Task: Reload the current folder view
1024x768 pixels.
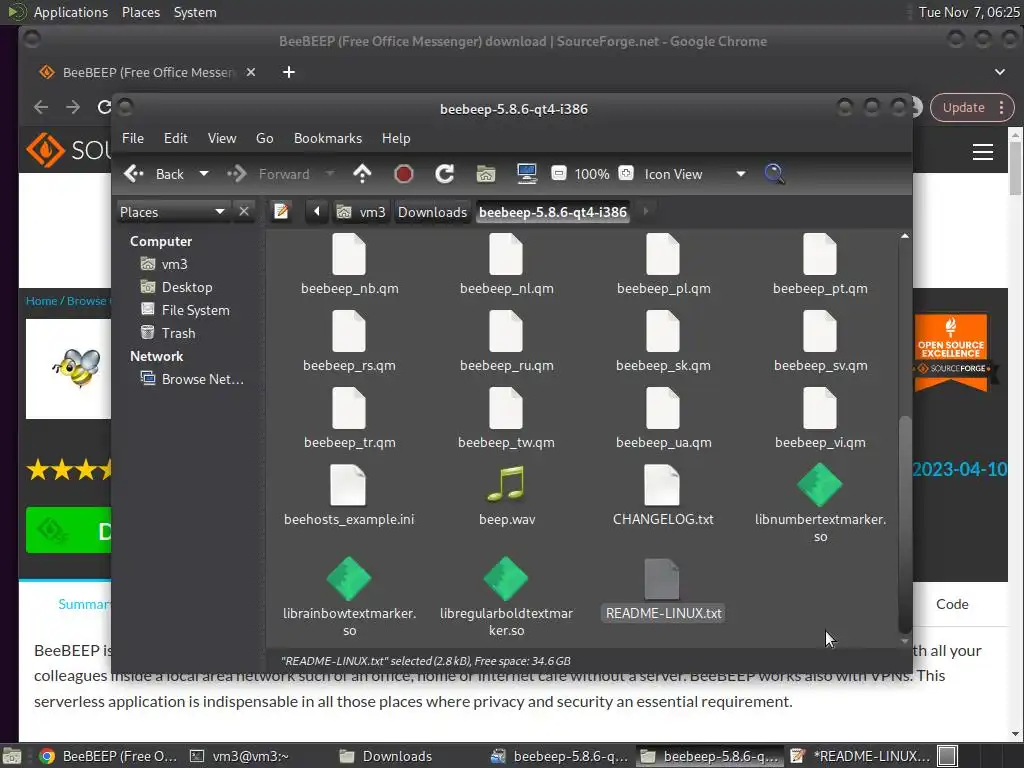Action: (x=445, y=174)
